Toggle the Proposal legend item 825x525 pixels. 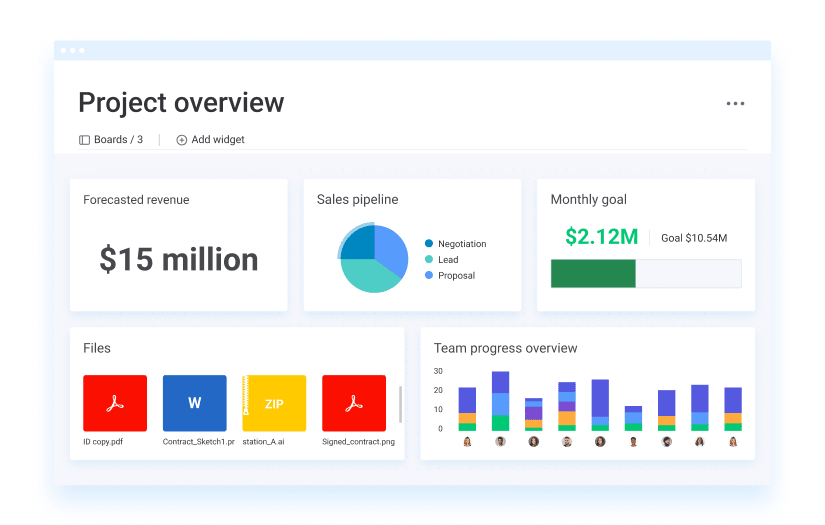(x=450, y=275)
